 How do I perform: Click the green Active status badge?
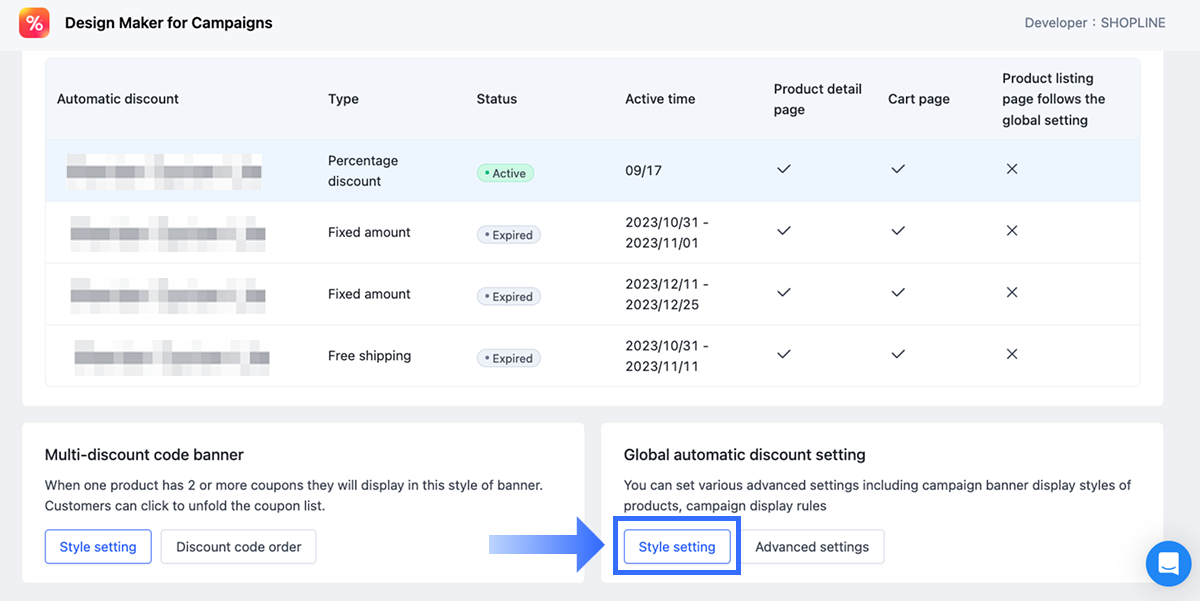[505, 173]
